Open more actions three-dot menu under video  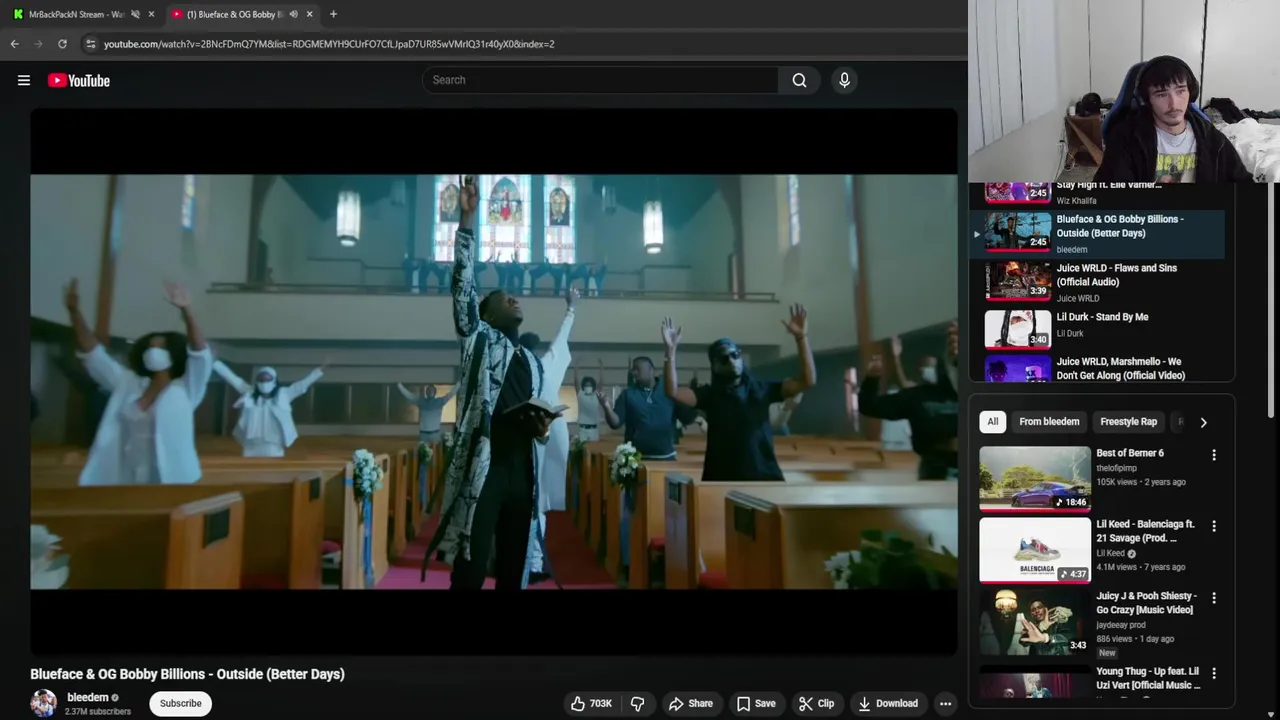tap(945, 703)
